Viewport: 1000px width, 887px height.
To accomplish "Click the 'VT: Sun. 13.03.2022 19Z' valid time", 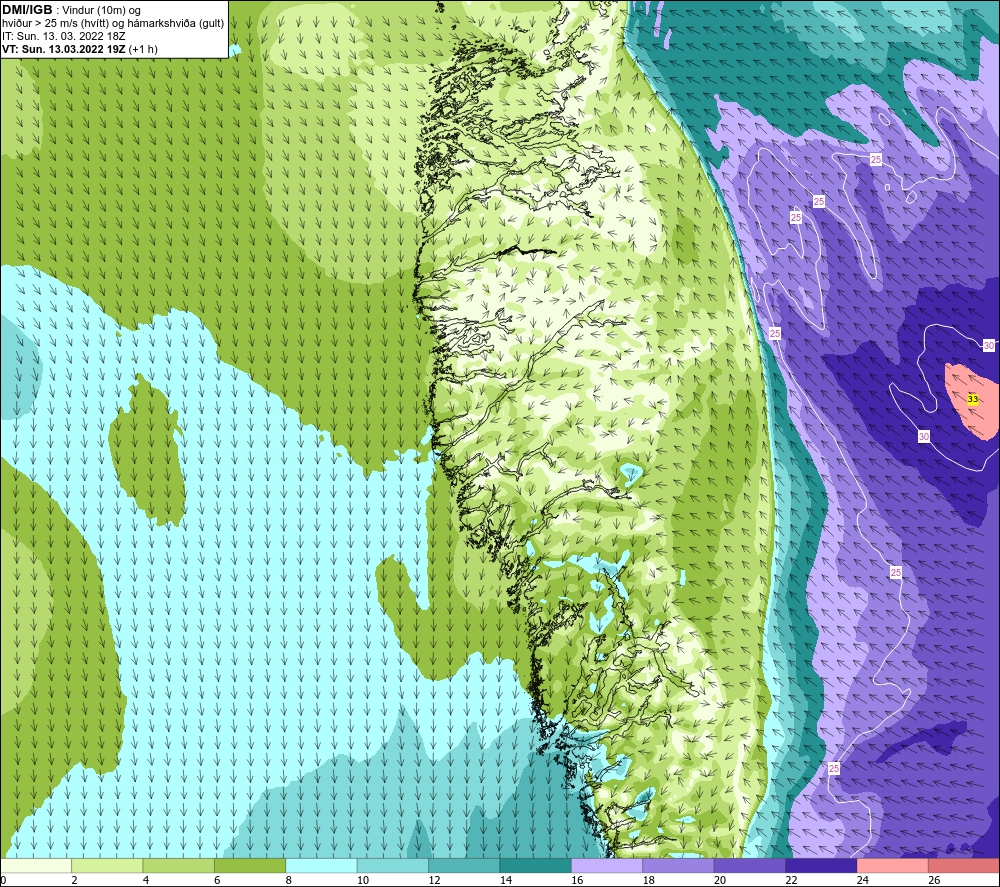I will click(x=64, y=49).
